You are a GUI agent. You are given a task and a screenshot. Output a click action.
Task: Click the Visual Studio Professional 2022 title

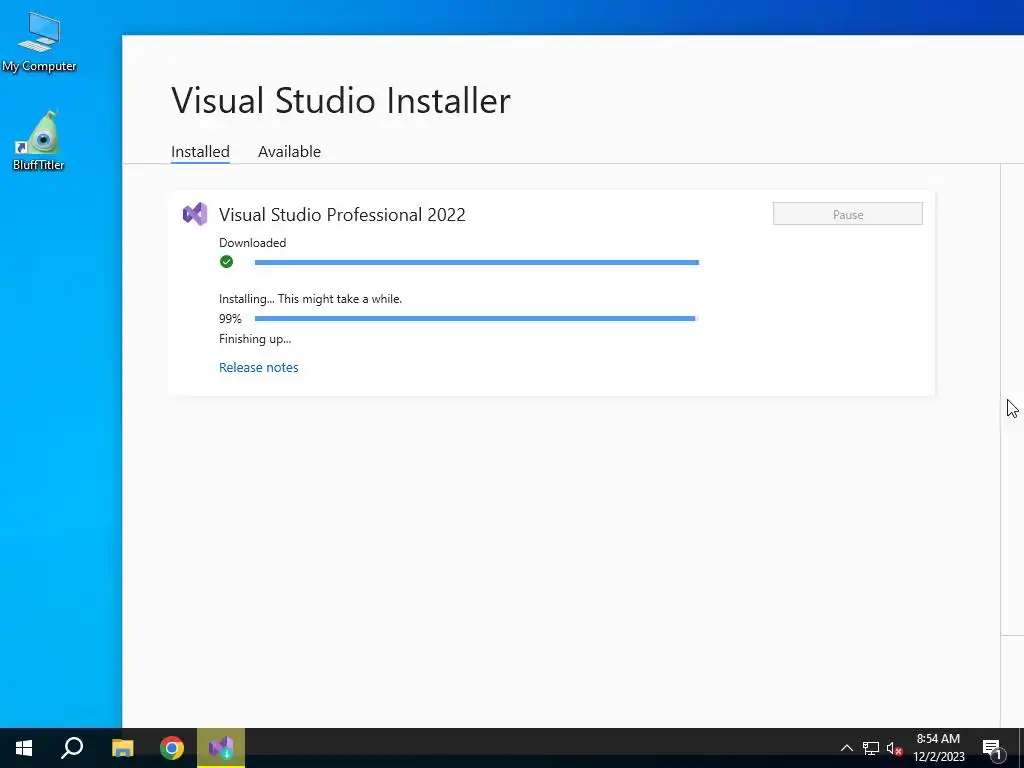(x=342, y=215)
